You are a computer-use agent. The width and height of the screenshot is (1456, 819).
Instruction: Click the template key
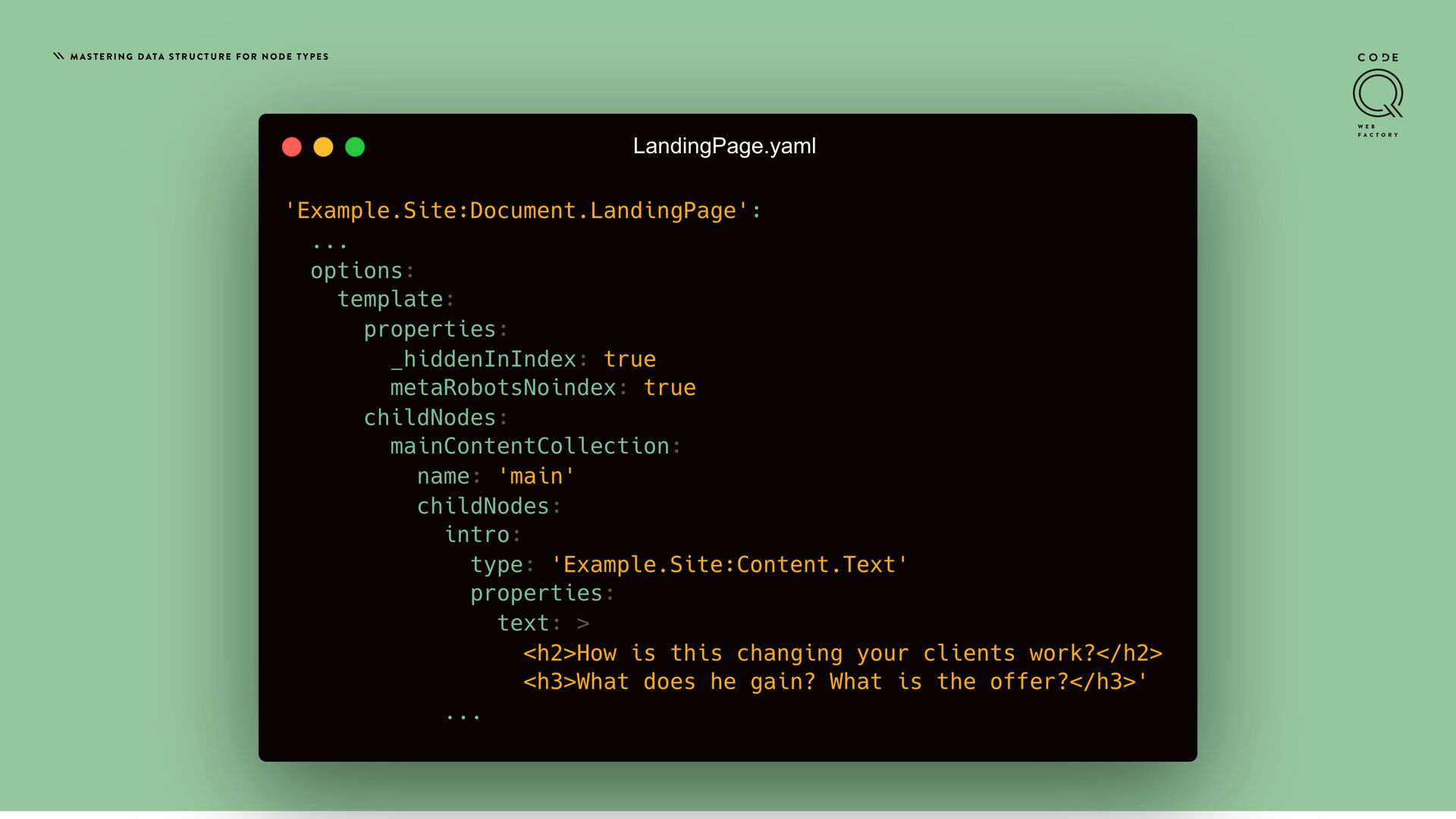(x=390, y=300)
